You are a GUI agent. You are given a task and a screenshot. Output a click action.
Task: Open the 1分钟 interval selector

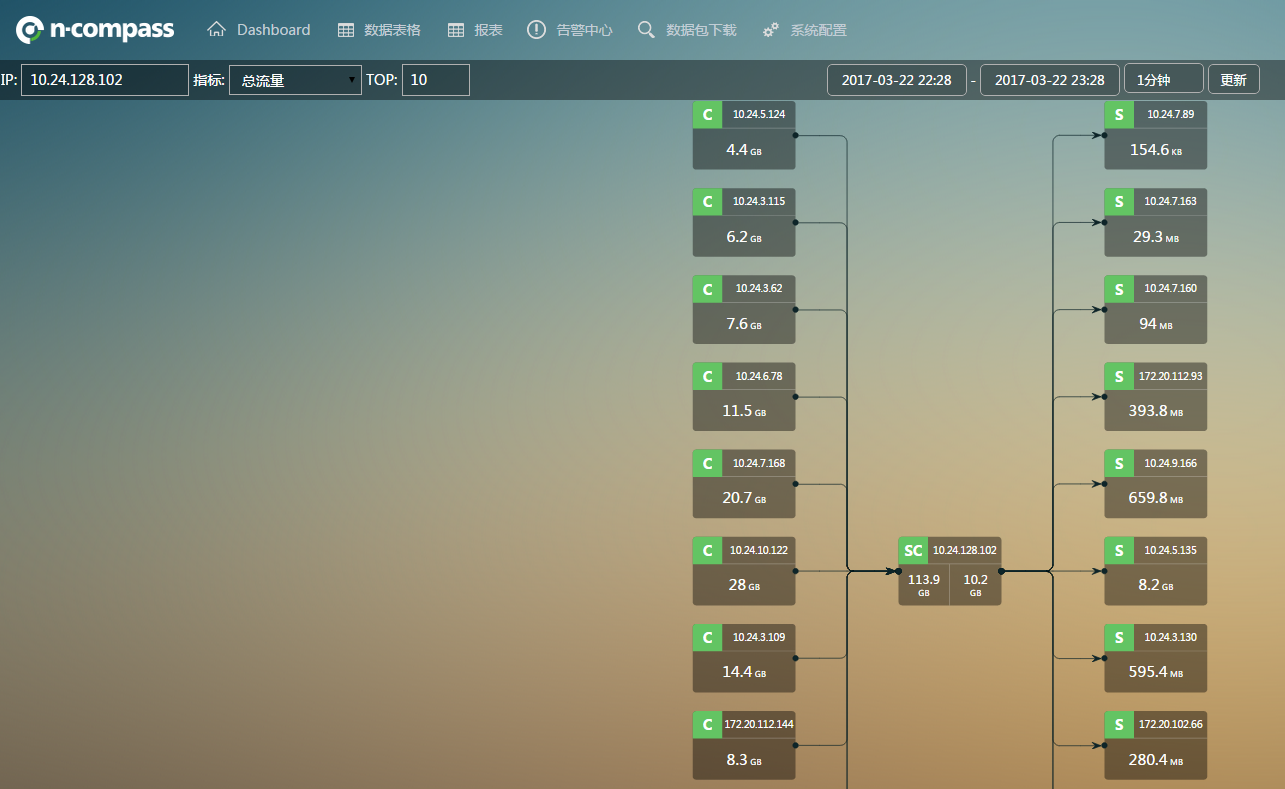pos(1163,80)
